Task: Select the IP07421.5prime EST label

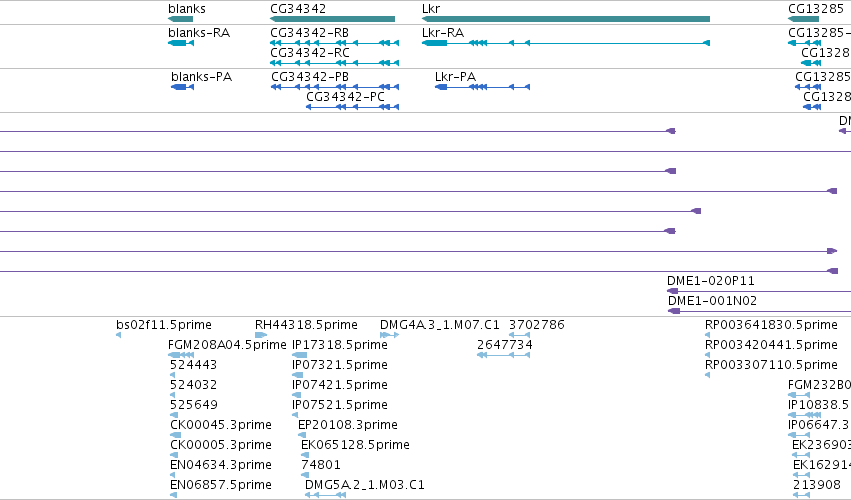Action: (x=340, y=385)
